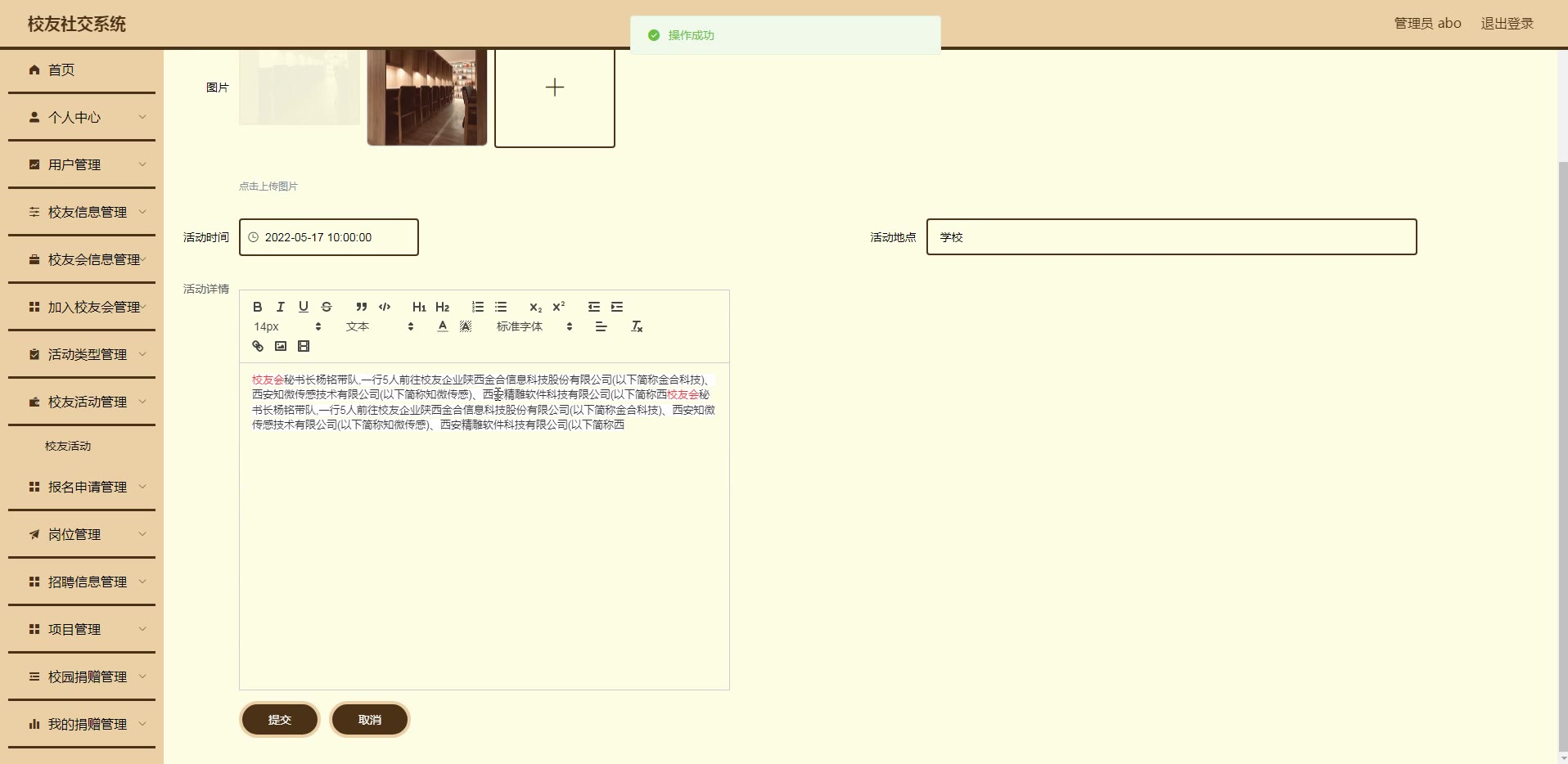The height and width of the screenshot is (764, 1568).
Task: Toggle underline formatting in editor
Action: (304, 307)
